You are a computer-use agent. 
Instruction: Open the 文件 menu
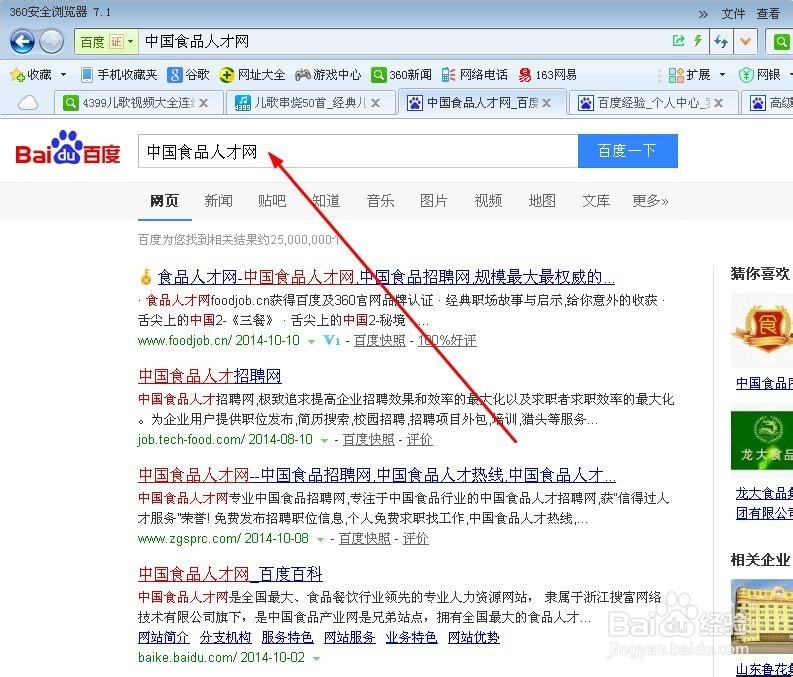tap(733, 14)
